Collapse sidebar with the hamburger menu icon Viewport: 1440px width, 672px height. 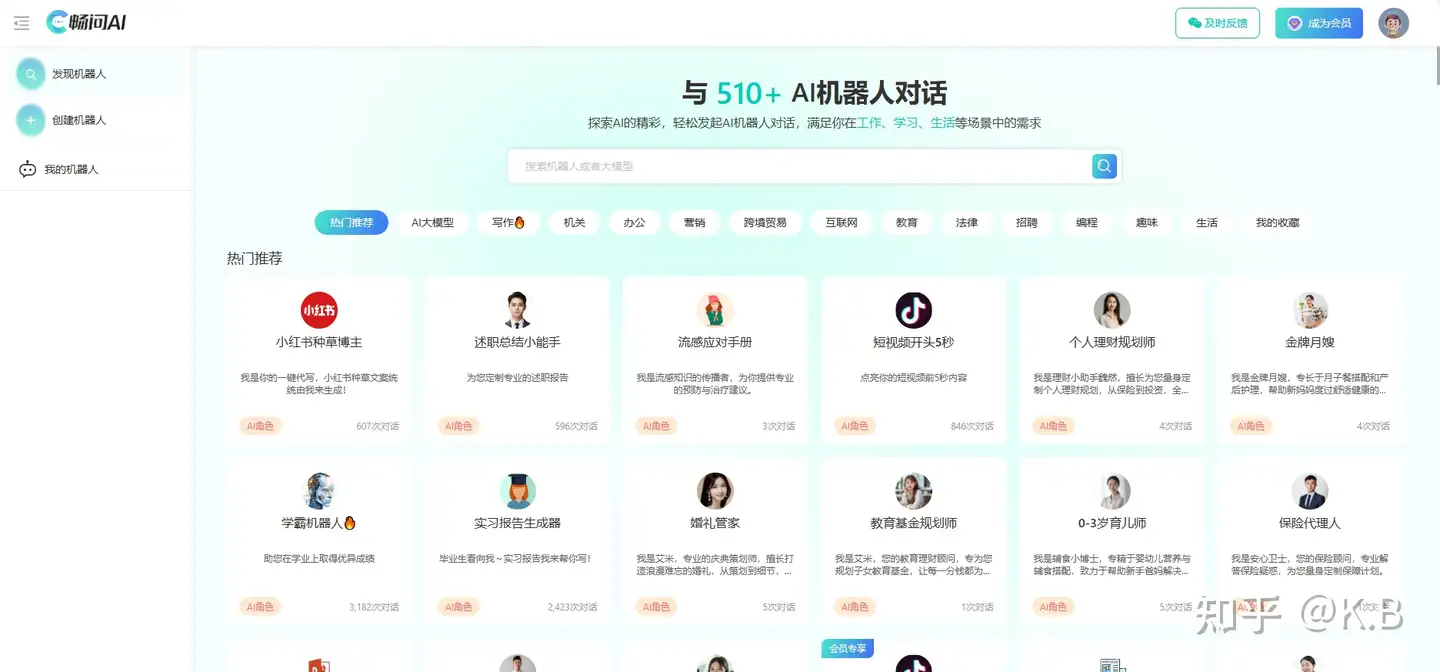[21, 23]
